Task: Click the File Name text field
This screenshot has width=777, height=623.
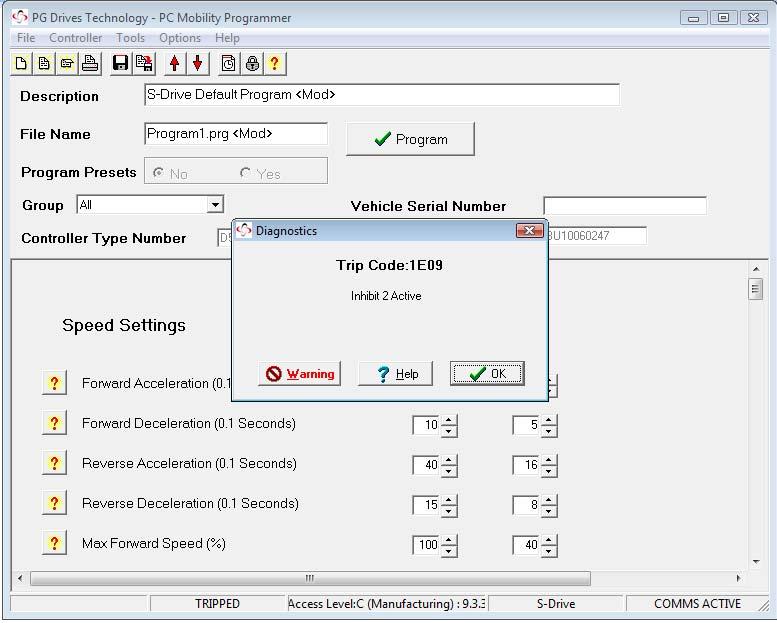Action: (x=236, y=134)
